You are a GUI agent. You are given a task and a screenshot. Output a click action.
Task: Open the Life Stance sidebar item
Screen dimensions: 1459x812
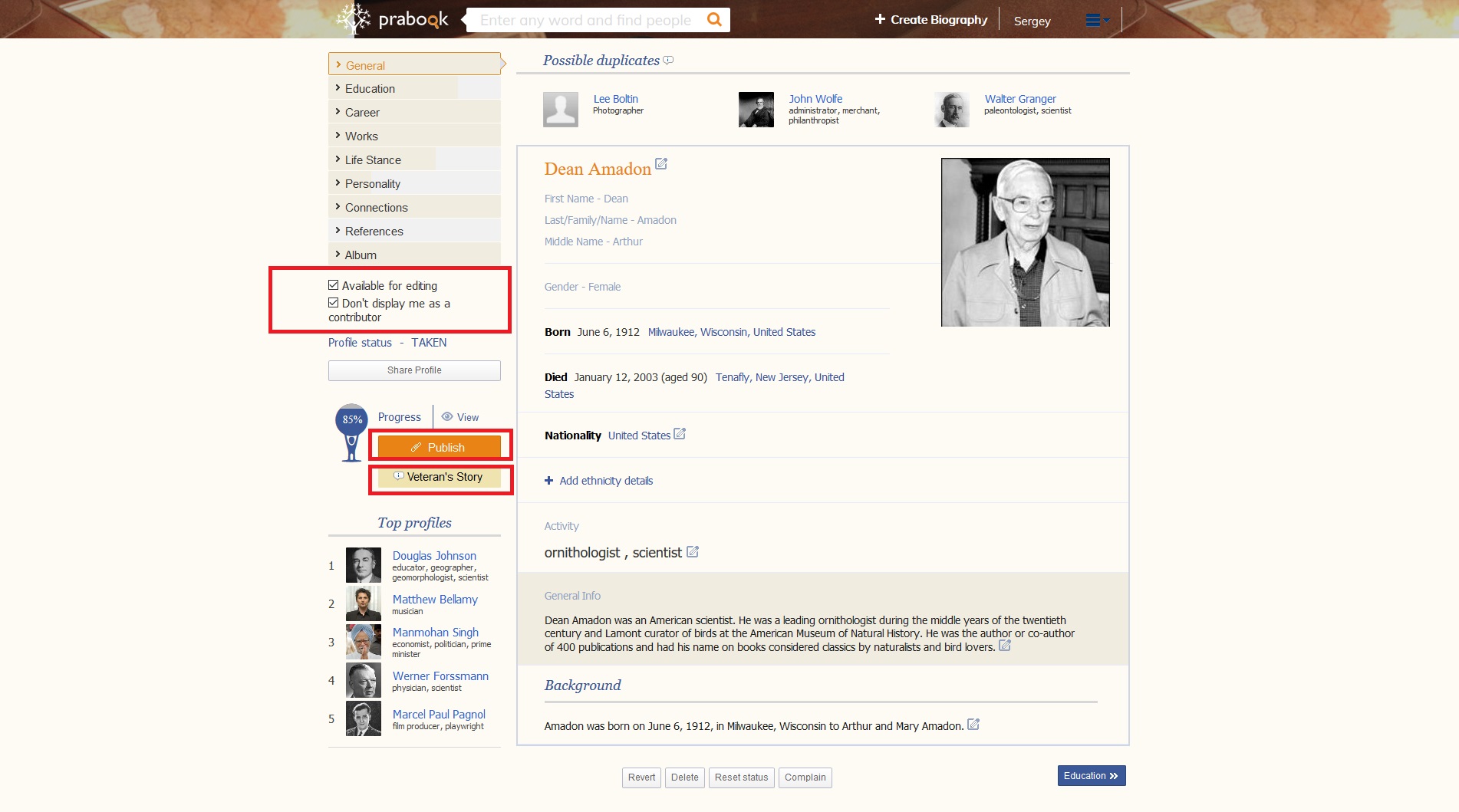click(x=414, y=159)
